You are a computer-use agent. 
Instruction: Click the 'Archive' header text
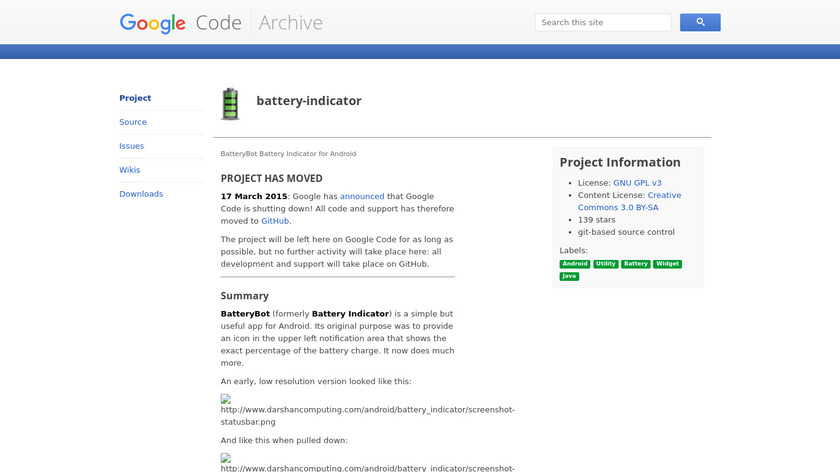[290, 23]
